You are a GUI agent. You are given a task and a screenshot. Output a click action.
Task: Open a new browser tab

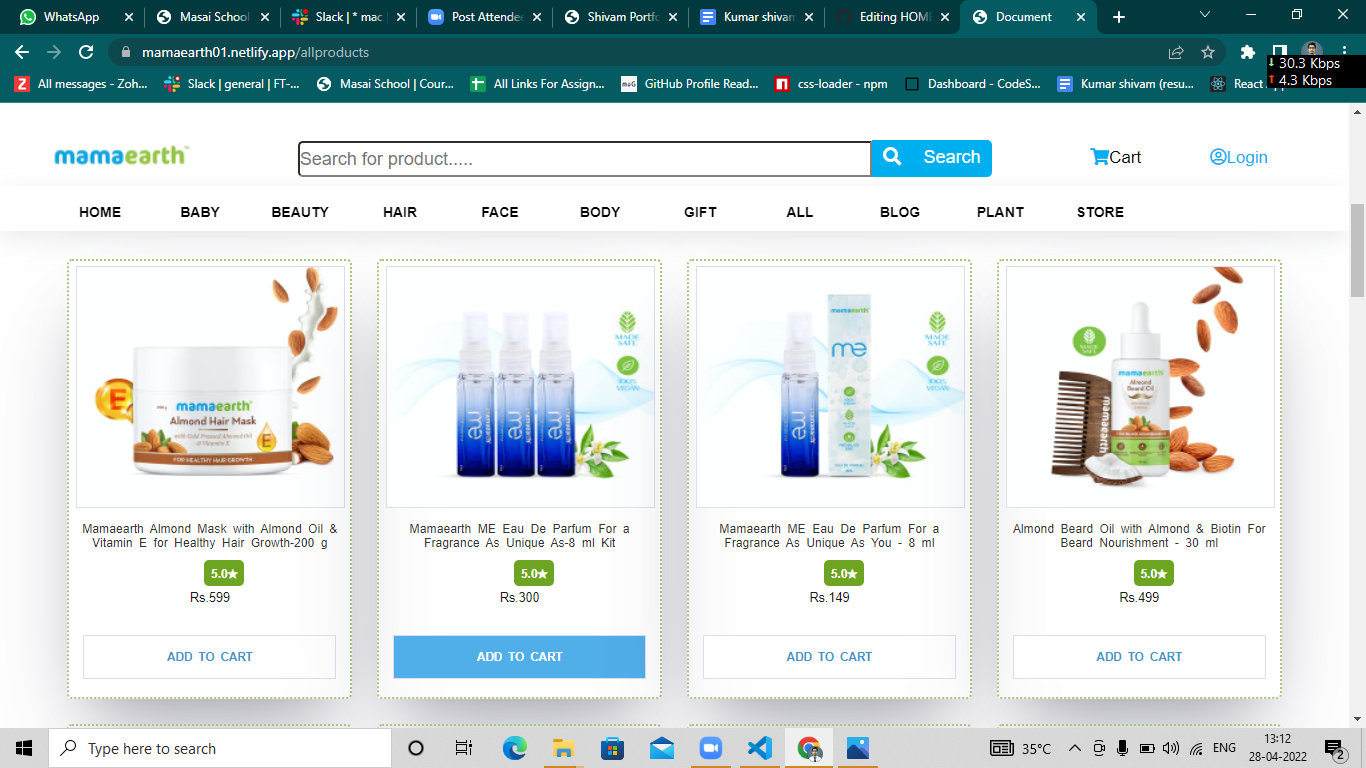[x=1119, y=17]
